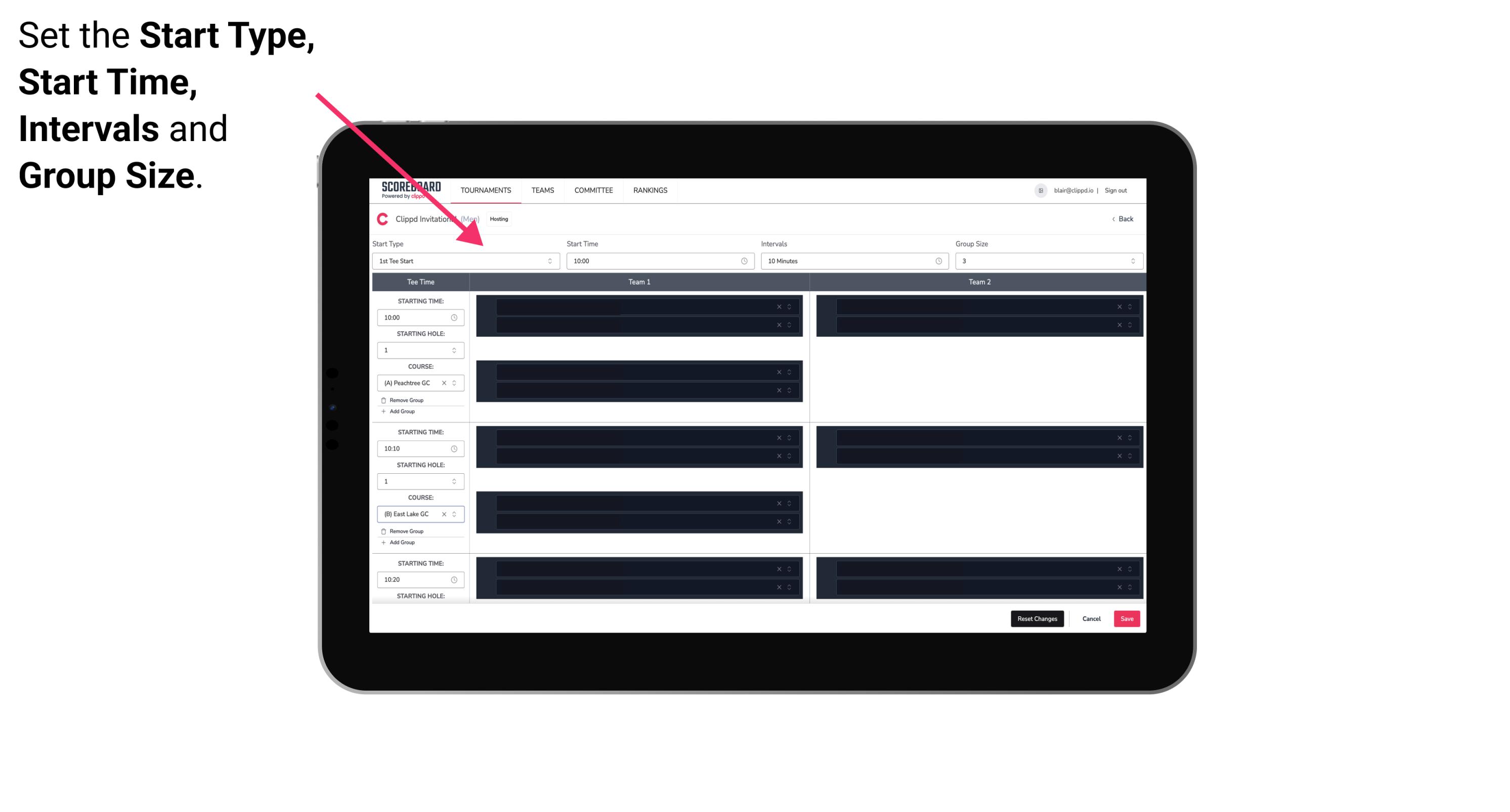Click the Save button

pos(1127,618)
